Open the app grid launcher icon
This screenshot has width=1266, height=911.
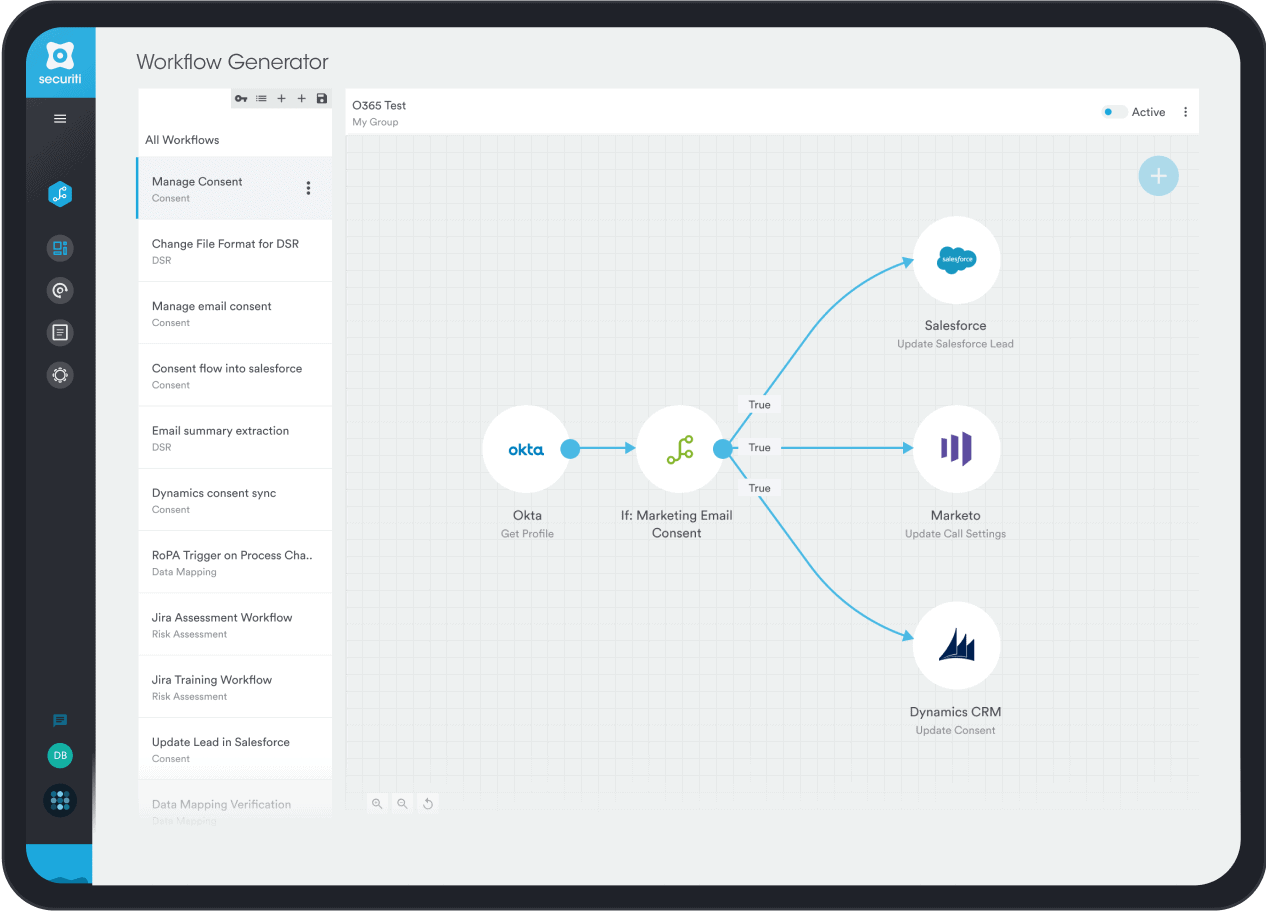(60, 800)
